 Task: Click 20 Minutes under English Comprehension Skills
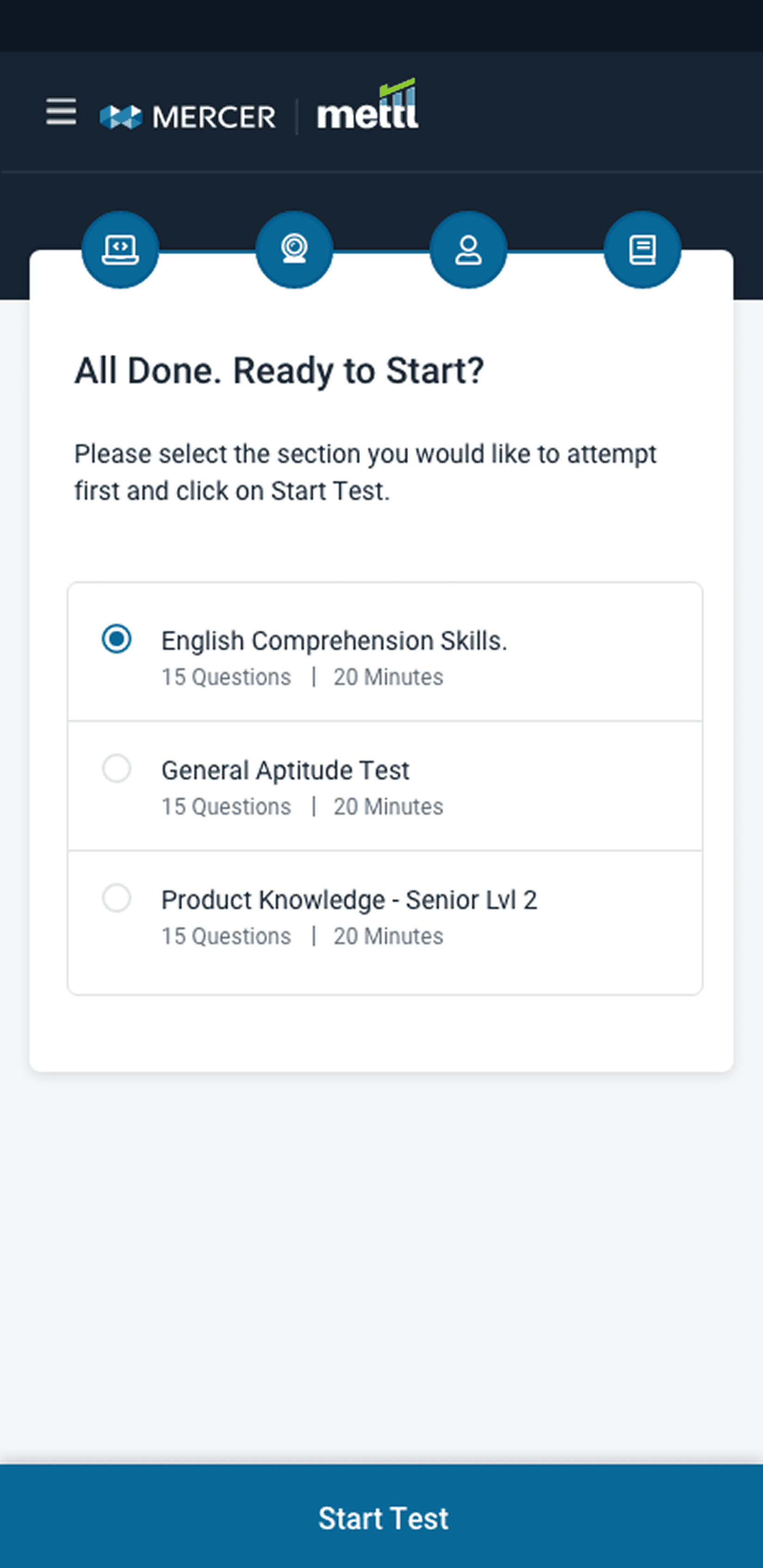tap(388, 678)
